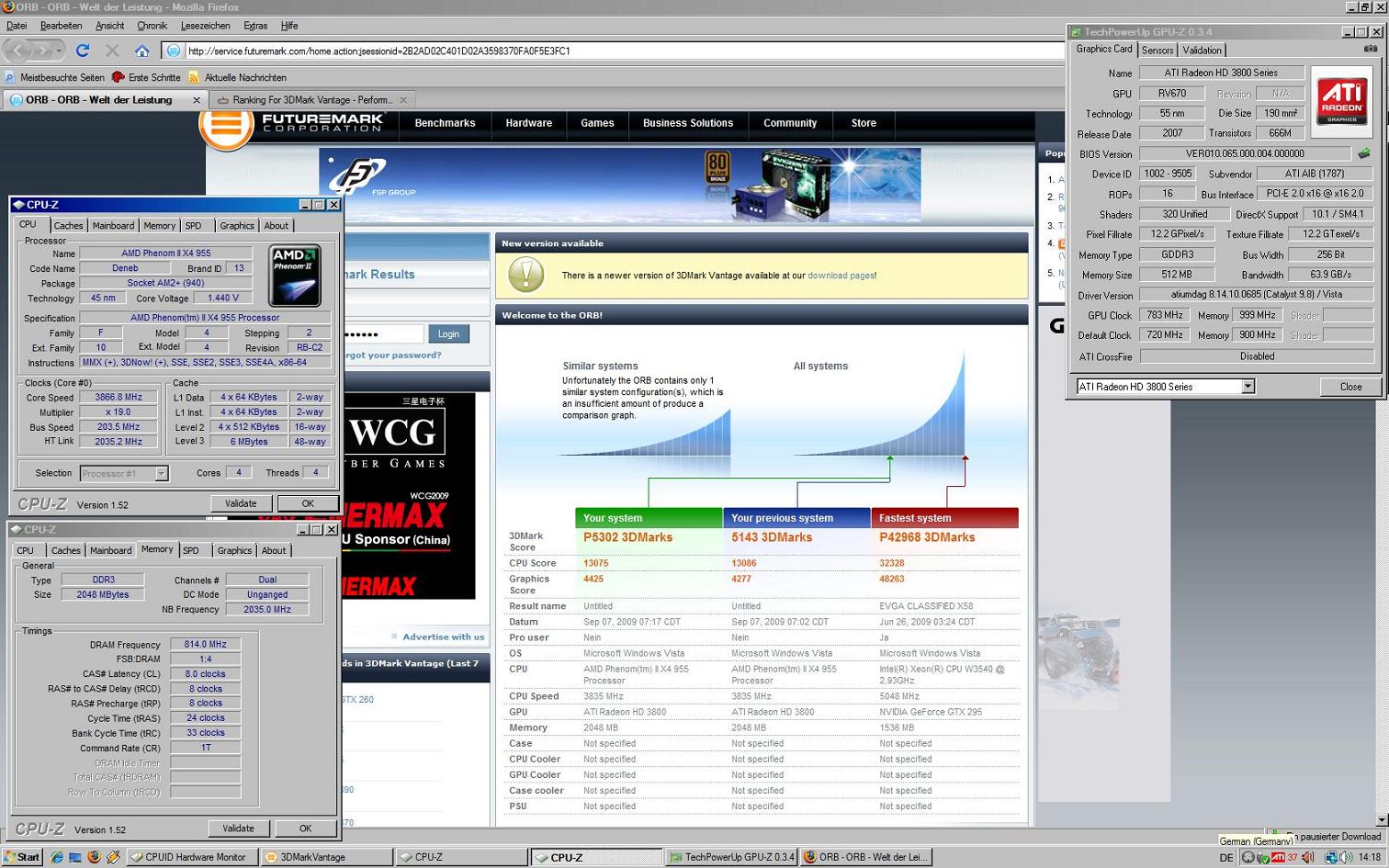Close the ORB Firefox tab
The image size is (1389, 868).
pos(197,99)
